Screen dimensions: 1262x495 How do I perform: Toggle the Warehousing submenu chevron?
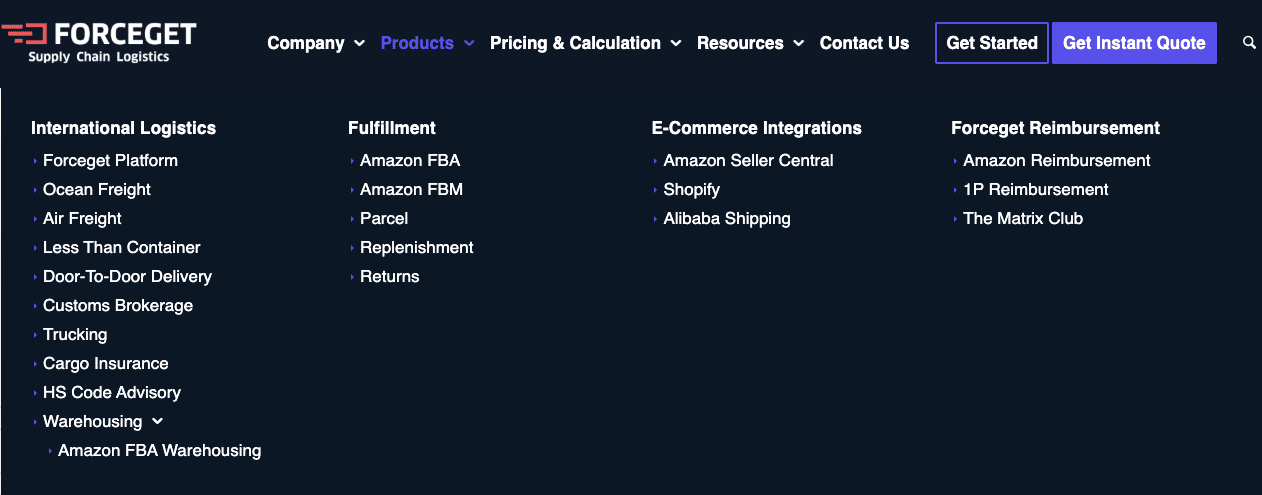158,422
